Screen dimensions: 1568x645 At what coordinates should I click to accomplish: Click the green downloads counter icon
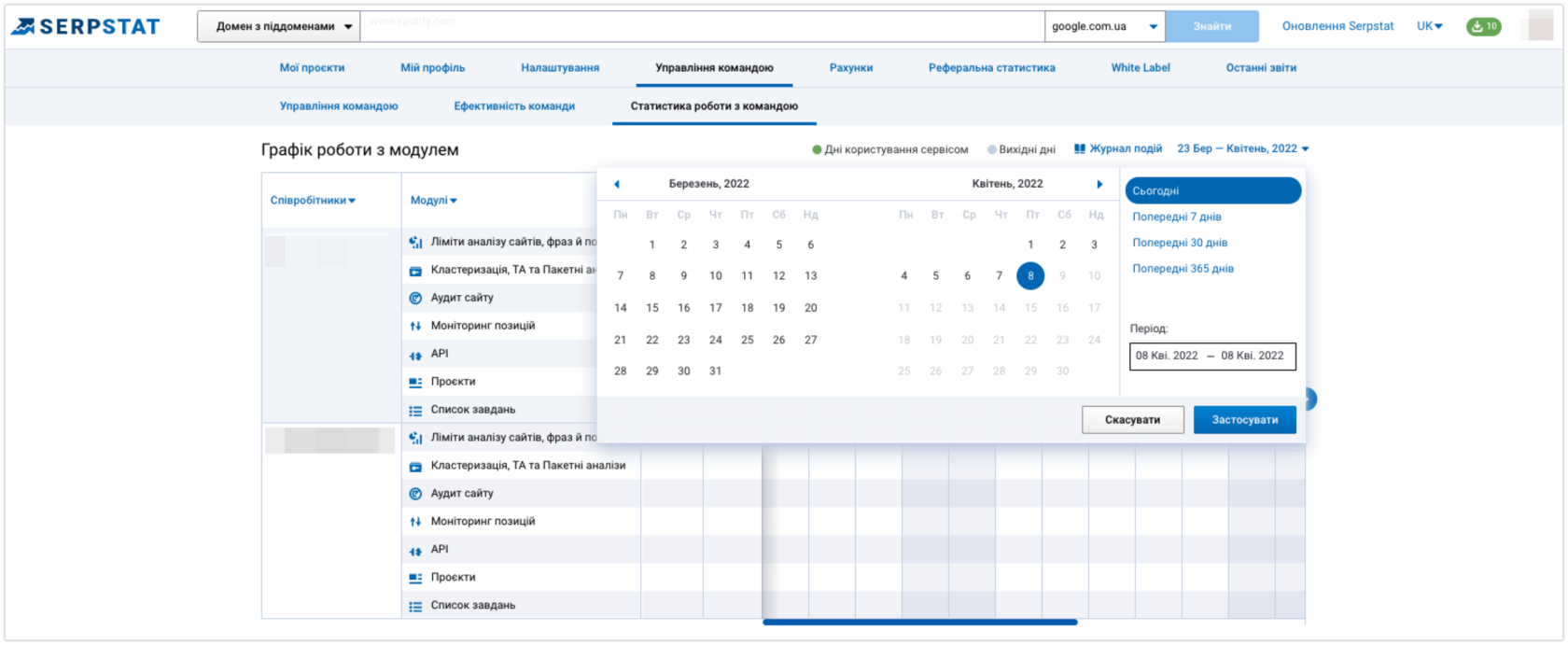[x=1483, y=27]
